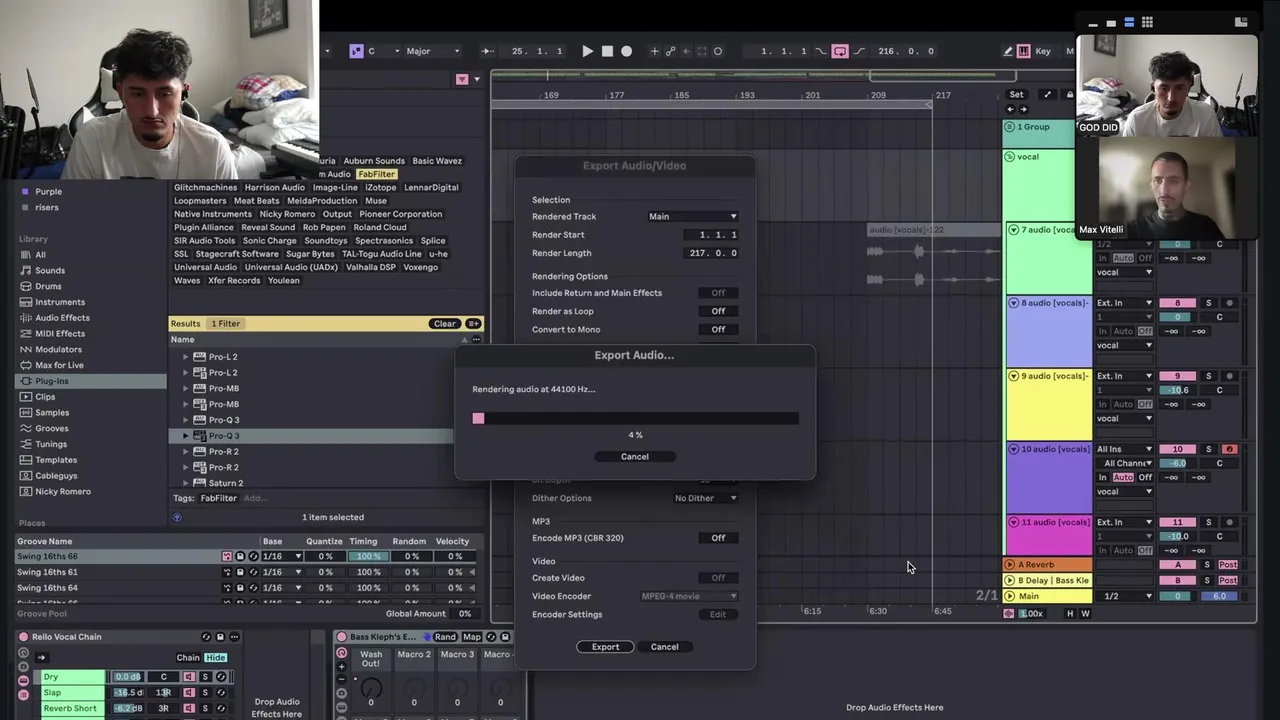Toggle the Rello Vocal Chain device activator
Viewport: 1280px width, 720px height.
pos(23,637)
